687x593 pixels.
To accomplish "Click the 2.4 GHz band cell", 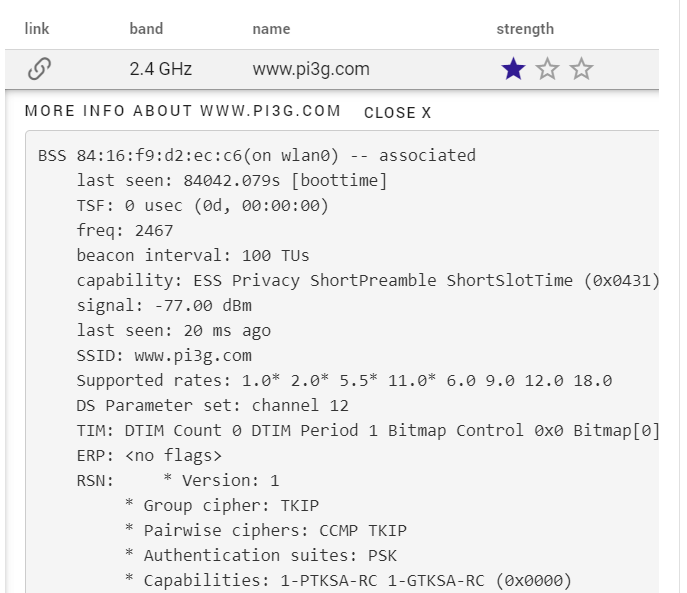I will 161,69.
